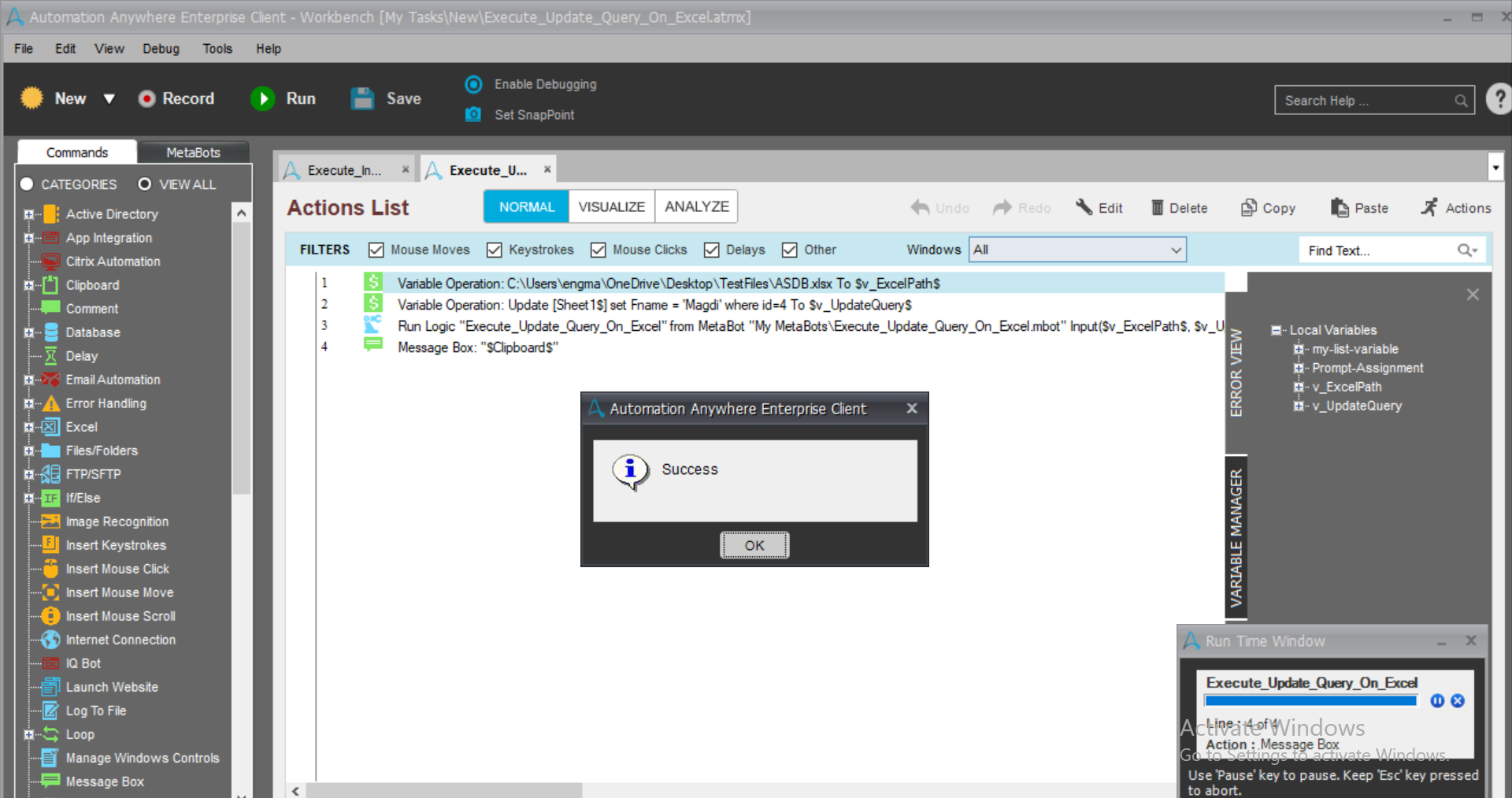This screenshot has width=1512, height=798.
Task: Click the FTP/SFTP command icon
Action: tap(51, 474)
